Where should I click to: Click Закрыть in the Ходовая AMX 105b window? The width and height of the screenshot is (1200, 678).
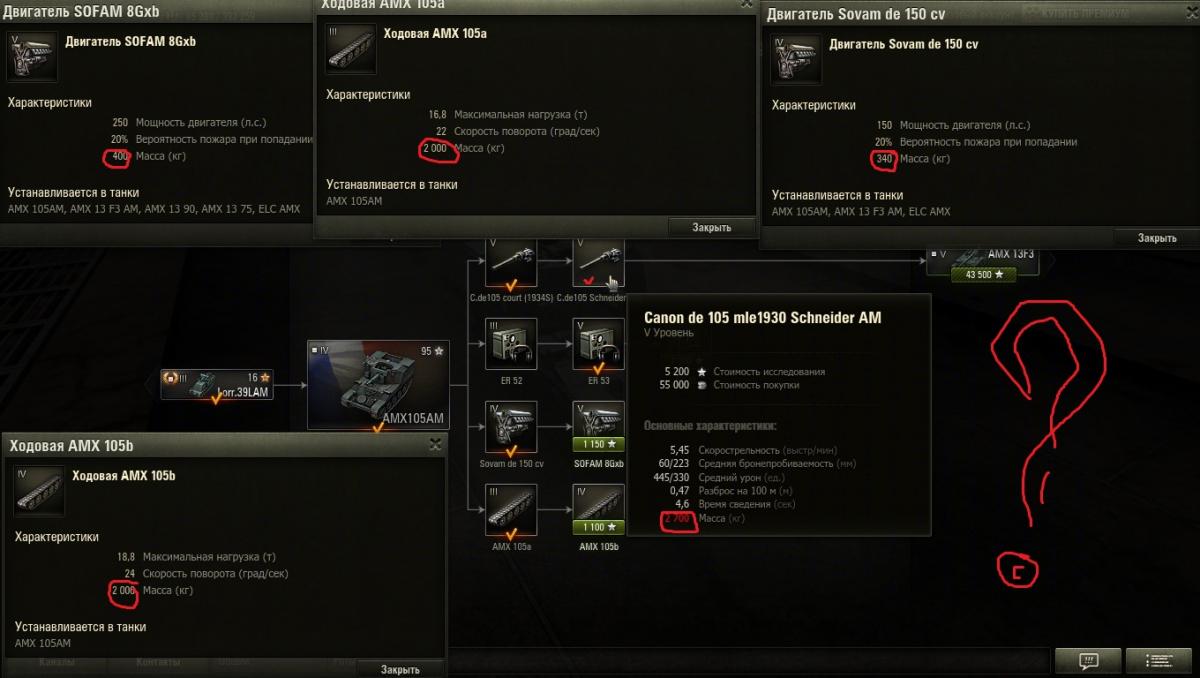(x=400, y=669)
